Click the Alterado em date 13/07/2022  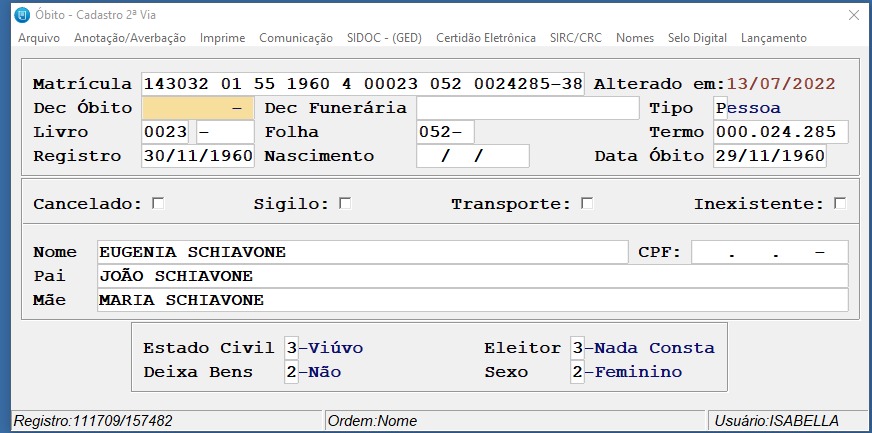[781, 84]
